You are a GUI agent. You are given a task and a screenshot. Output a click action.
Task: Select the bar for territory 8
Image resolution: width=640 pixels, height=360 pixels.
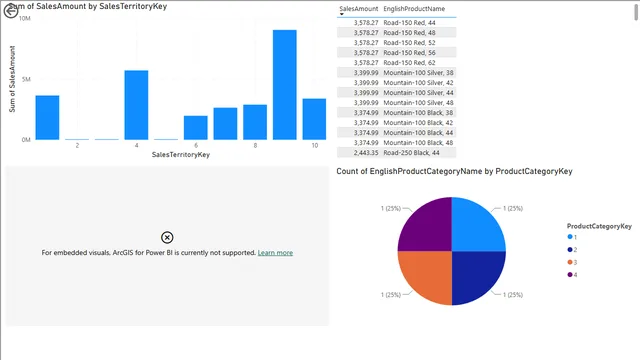coord(255,122)
